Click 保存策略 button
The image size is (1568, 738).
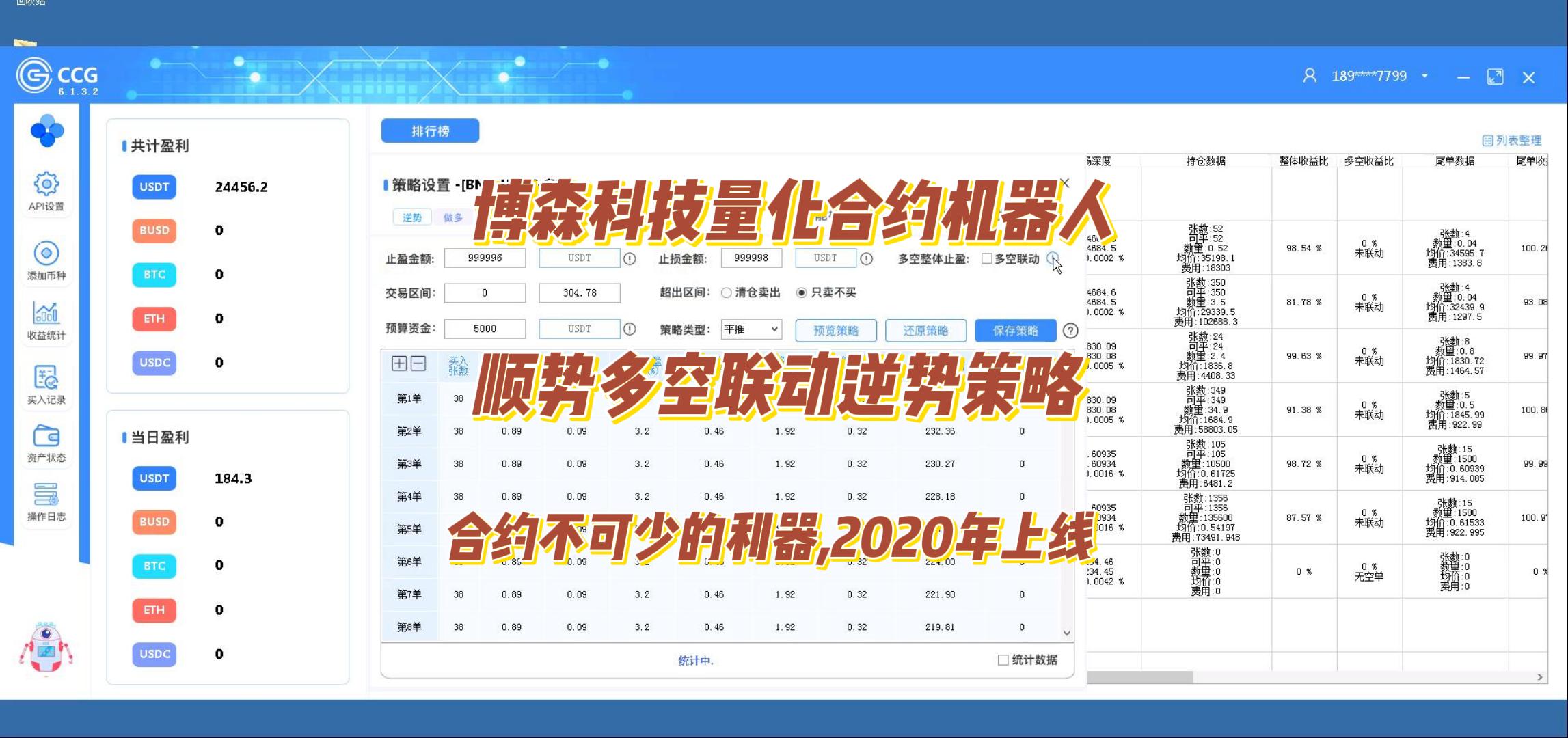click(1015, 330)
